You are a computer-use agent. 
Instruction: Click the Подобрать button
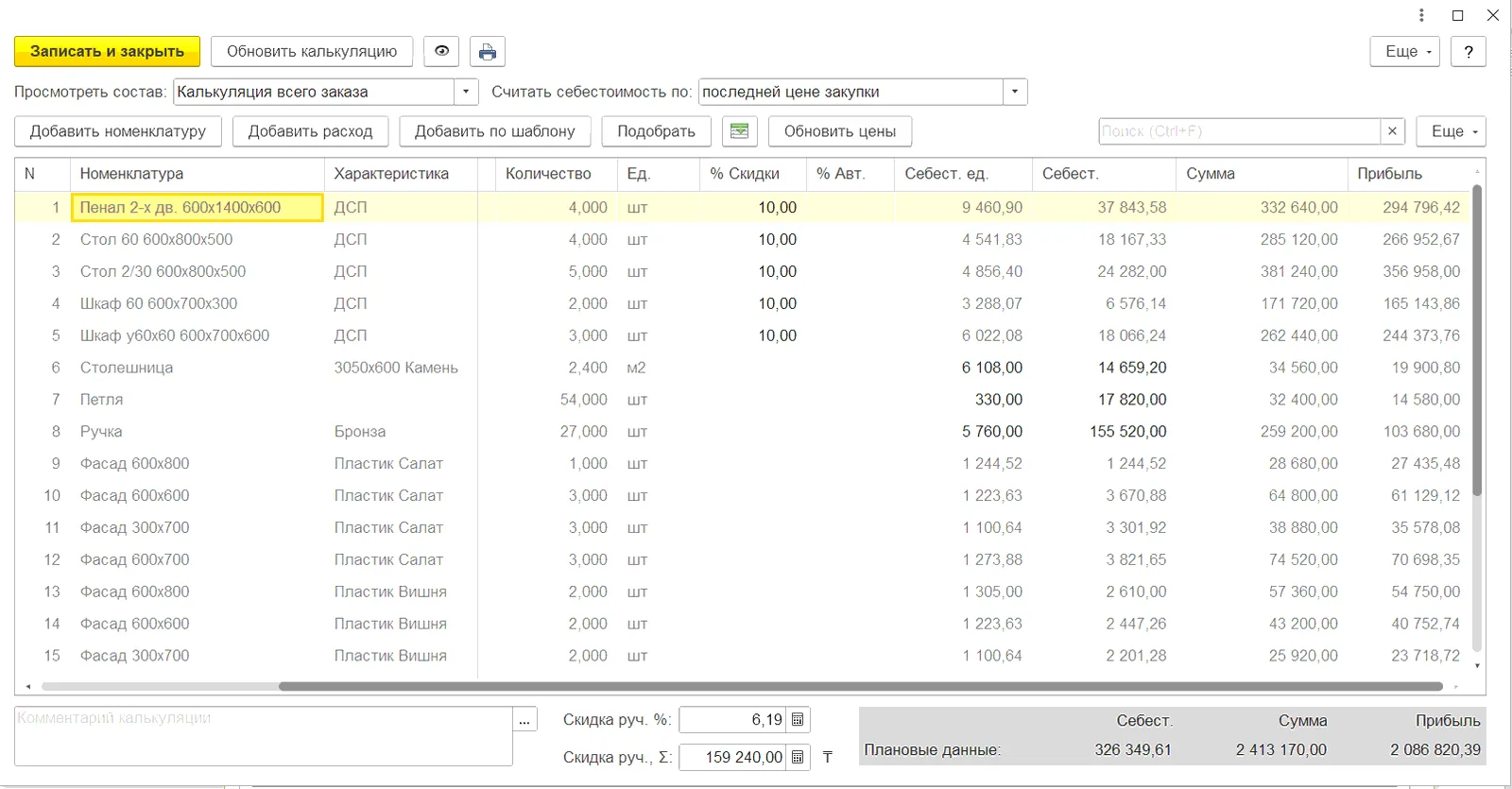click(x=657, y=131)
